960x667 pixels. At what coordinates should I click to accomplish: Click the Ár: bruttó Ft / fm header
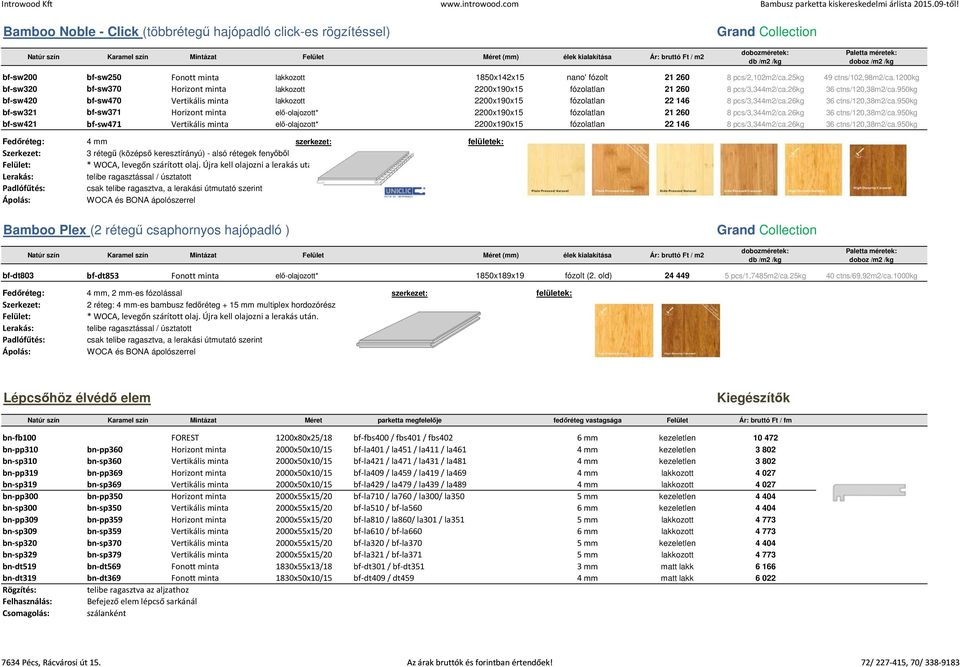click(765, 420)
